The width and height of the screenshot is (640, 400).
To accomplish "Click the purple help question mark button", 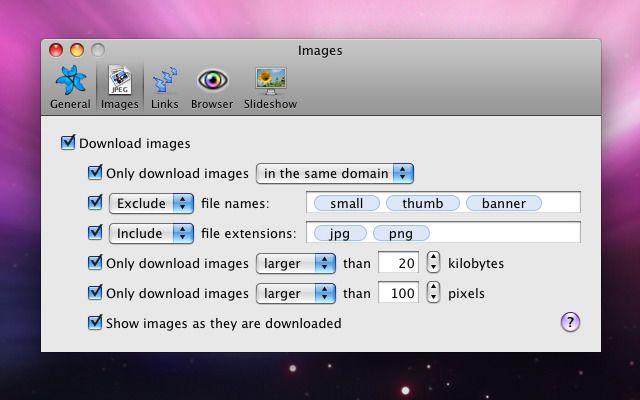I will coord(571,322).
